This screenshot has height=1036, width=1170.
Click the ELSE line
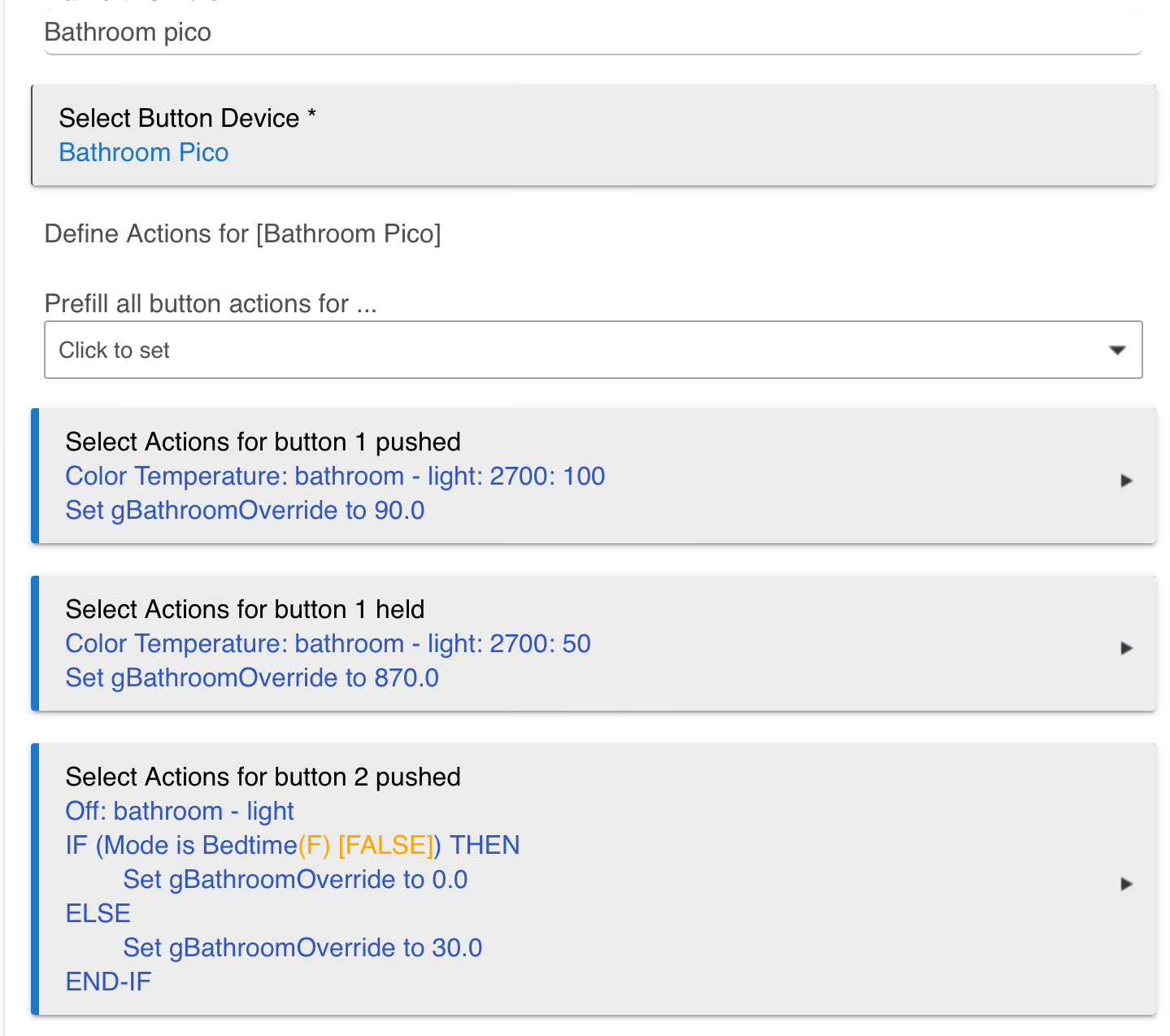pos(98,913)
